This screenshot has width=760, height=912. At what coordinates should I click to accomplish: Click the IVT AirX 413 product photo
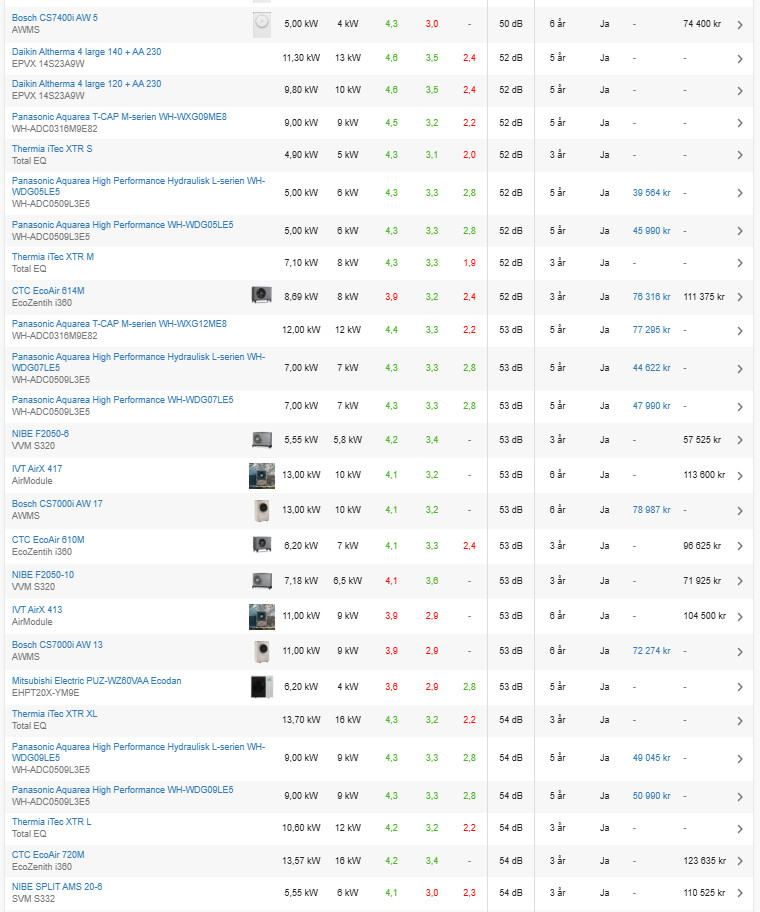[x=261, y=616]
